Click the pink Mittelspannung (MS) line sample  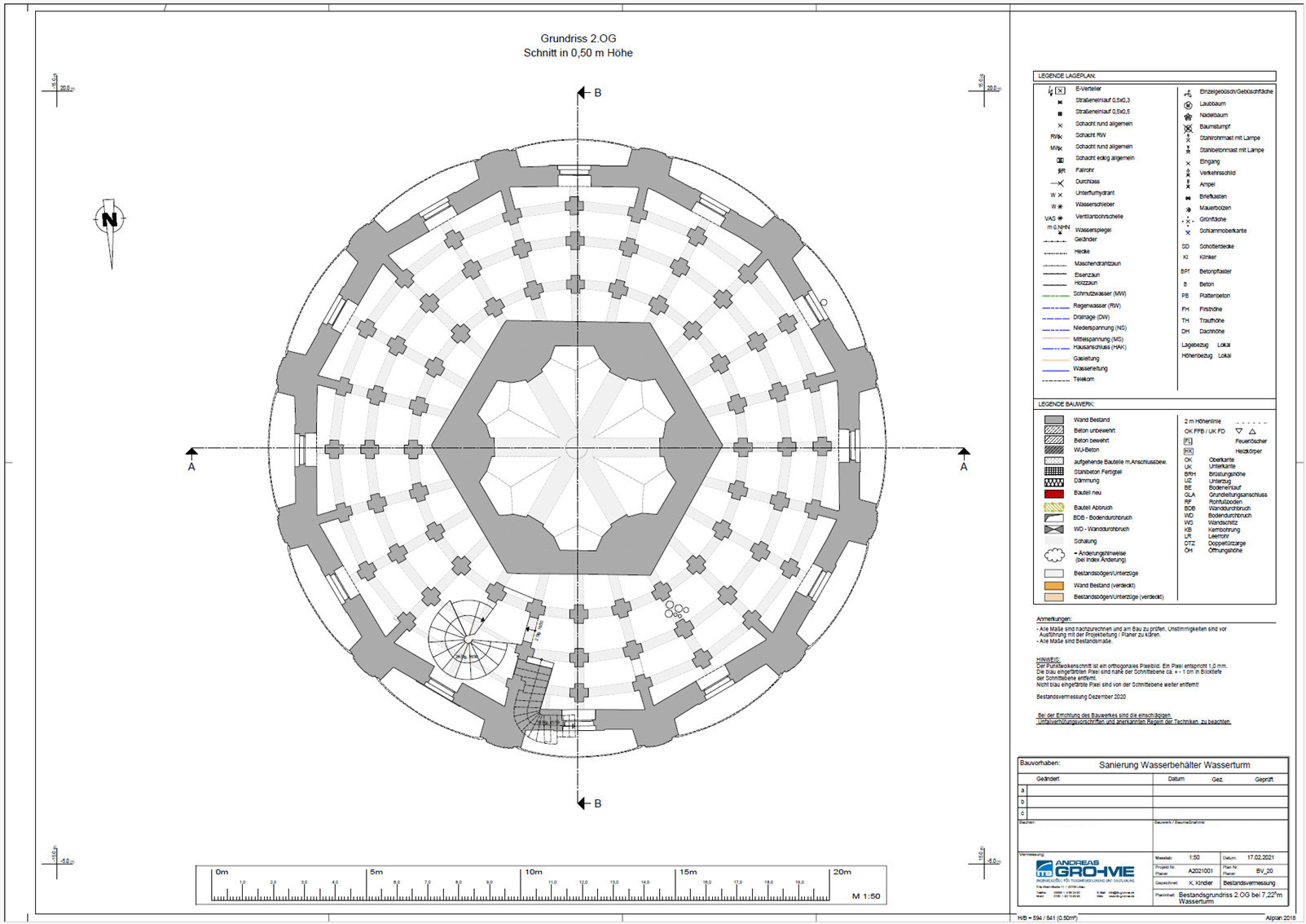(1055, 338)
